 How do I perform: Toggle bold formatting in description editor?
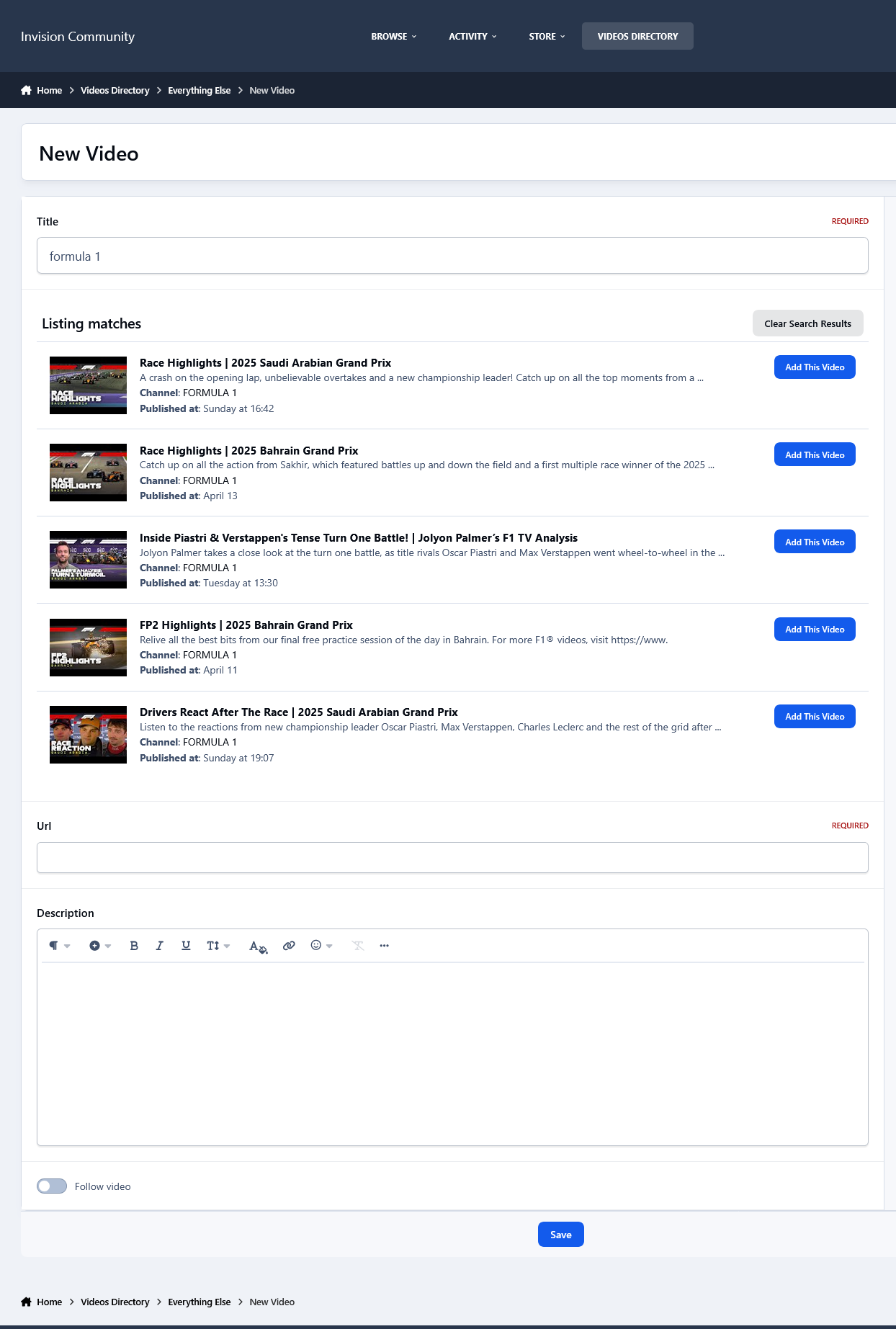click(134, 946)
